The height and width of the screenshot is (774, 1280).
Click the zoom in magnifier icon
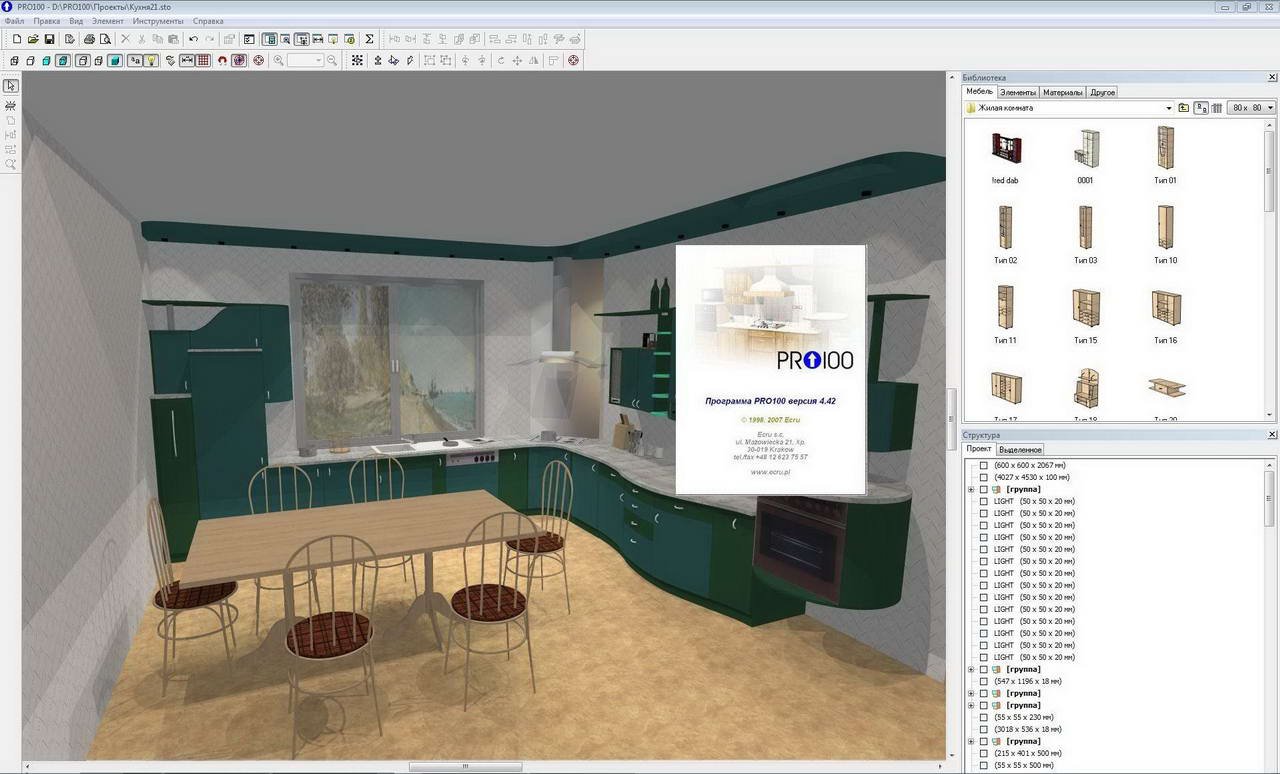coord(278,60)
